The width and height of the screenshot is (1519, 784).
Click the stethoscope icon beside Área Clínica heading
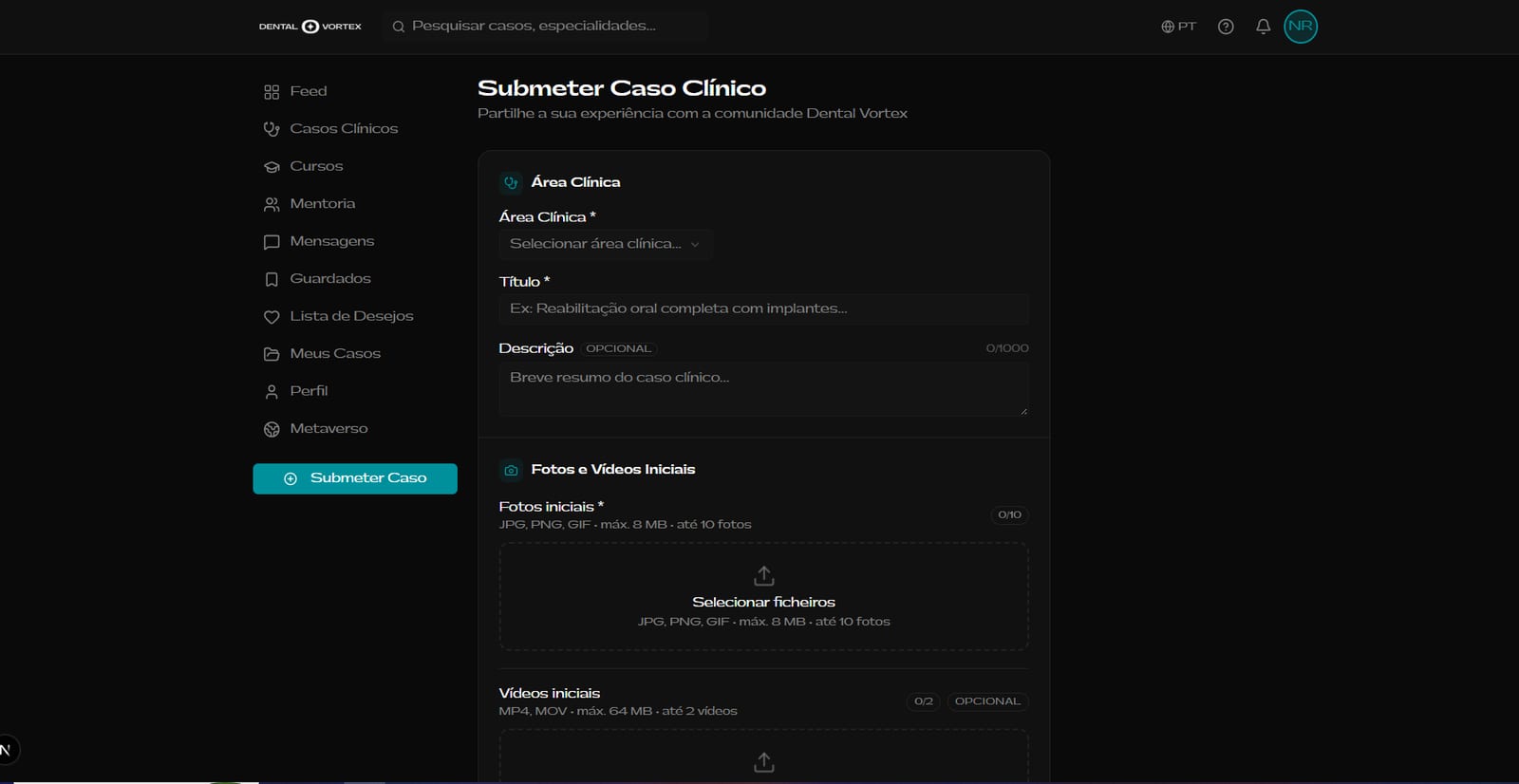(x=511, y=182)
